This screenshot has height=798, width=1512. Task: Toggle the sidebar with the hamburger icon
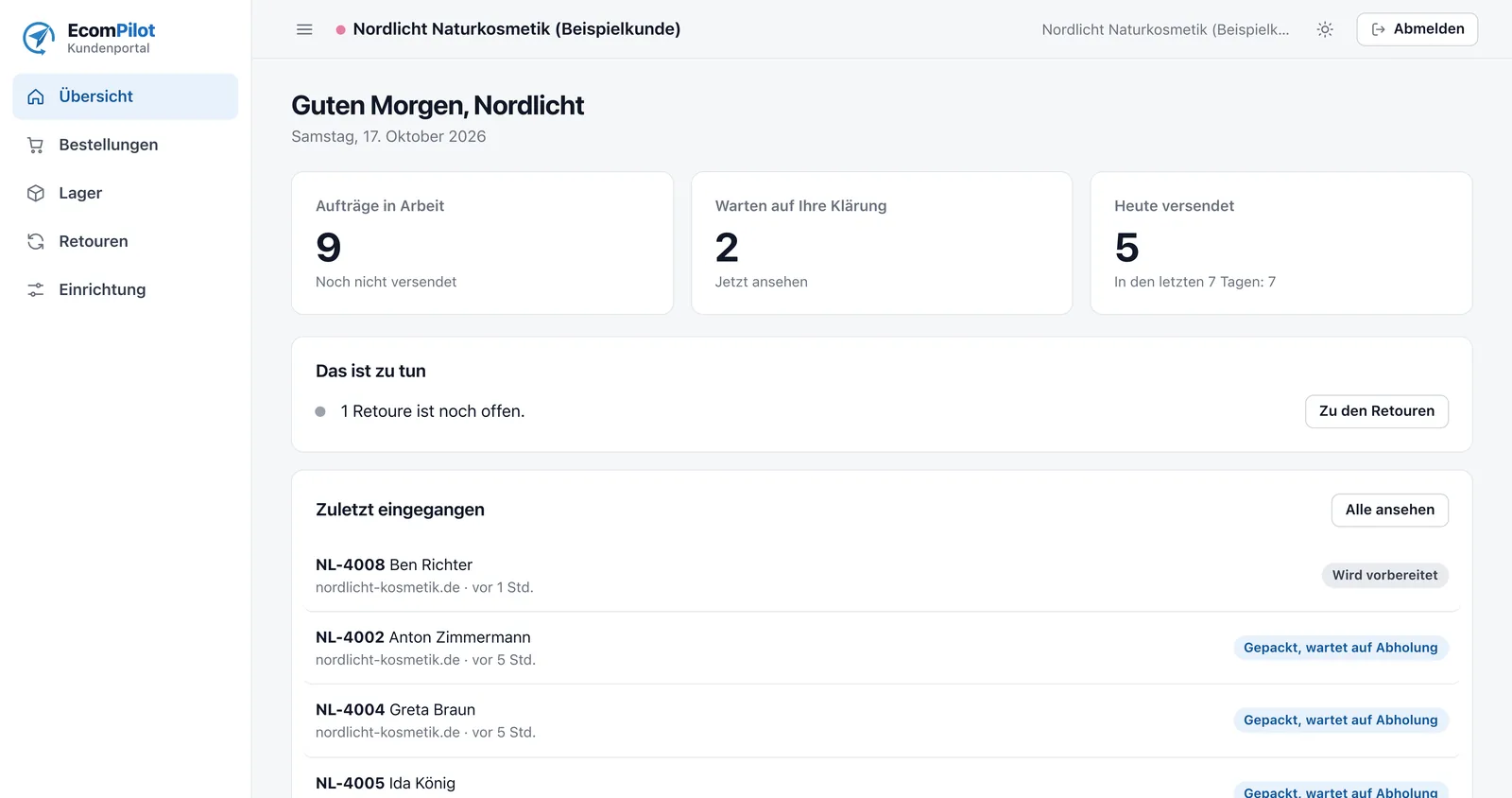pyautogui.click(x=304, y=29)
